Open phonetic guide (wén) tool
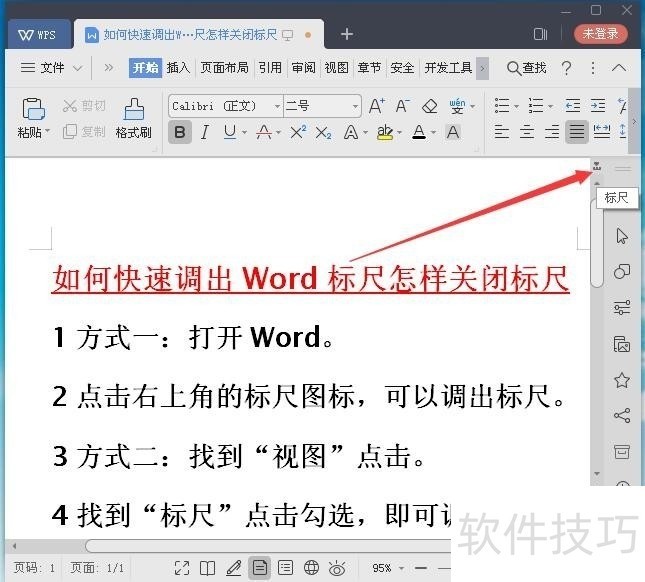The height and width of the screenshot is (582, 645). pos(457,106)
